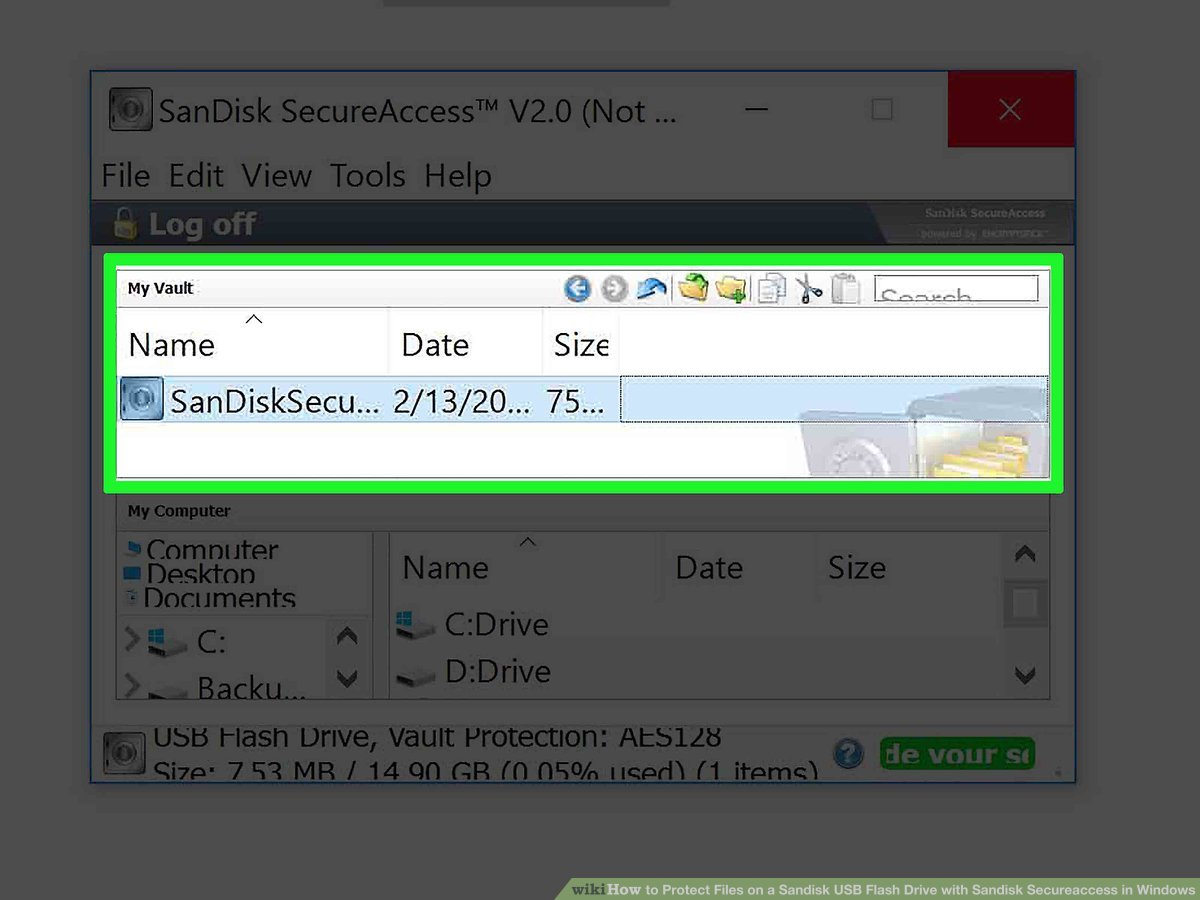
Task: Open the View menu
Action: click(x=277, y=176)
